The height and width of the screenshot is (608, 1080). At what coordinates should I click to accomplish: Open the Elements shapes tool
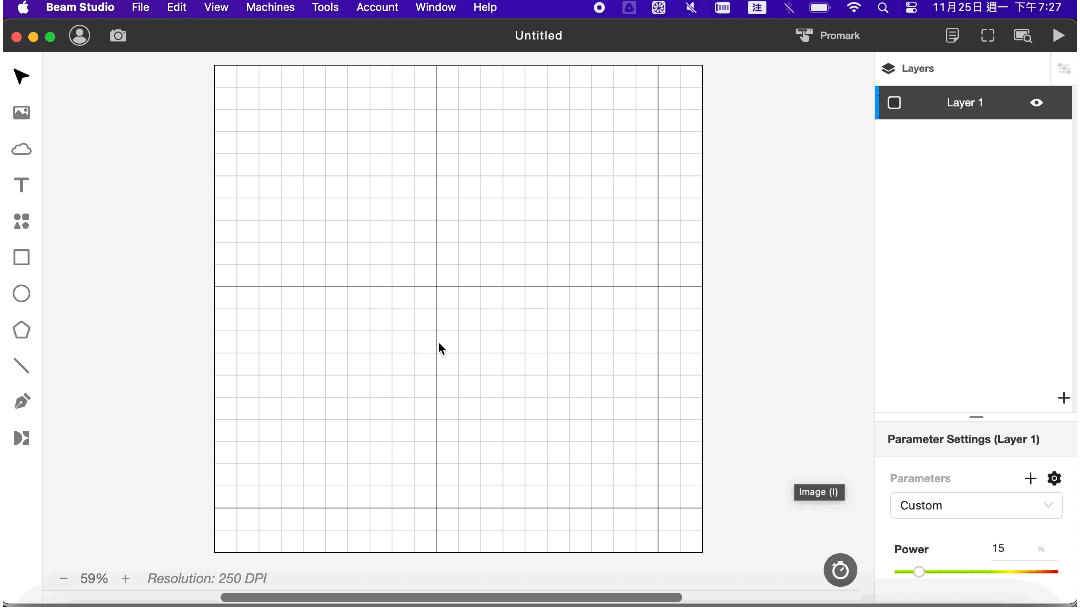[x=21, y=221]
